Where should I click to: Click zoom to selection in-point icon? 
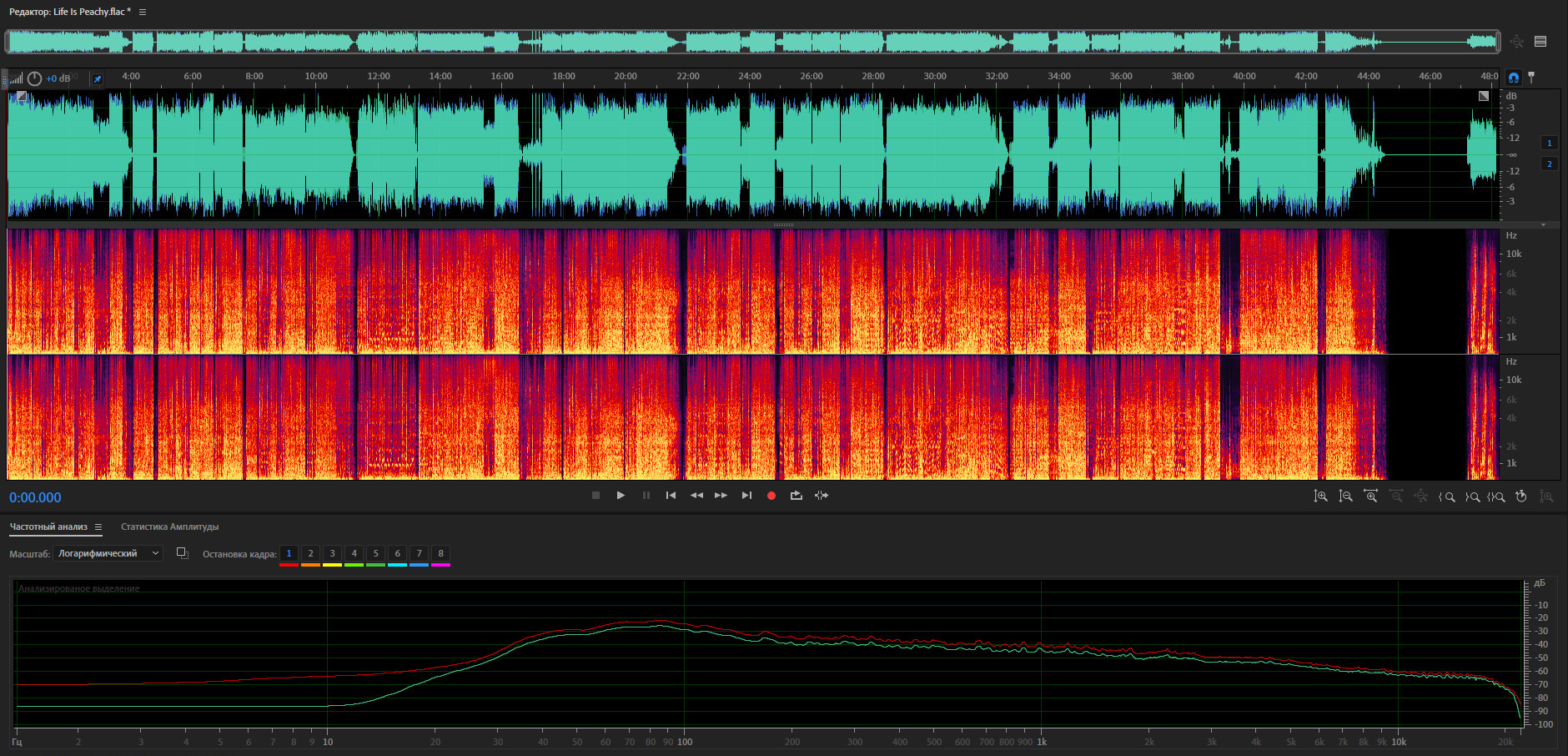[x=1446, y=496]
